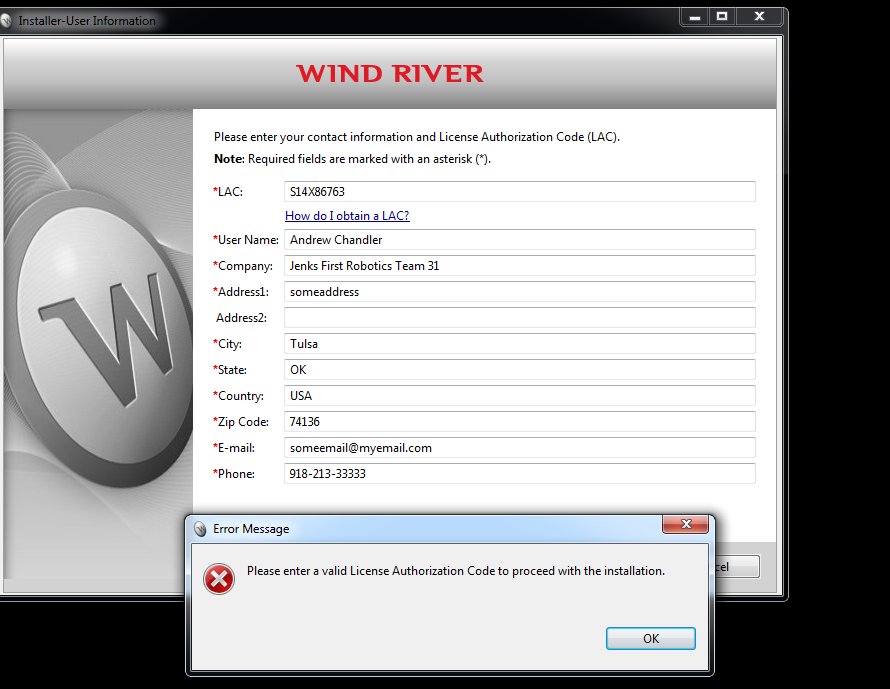Minimize the Installer-User Information window
The height and width of the screenshot is (689, 890).
click(x=694, y=17)
